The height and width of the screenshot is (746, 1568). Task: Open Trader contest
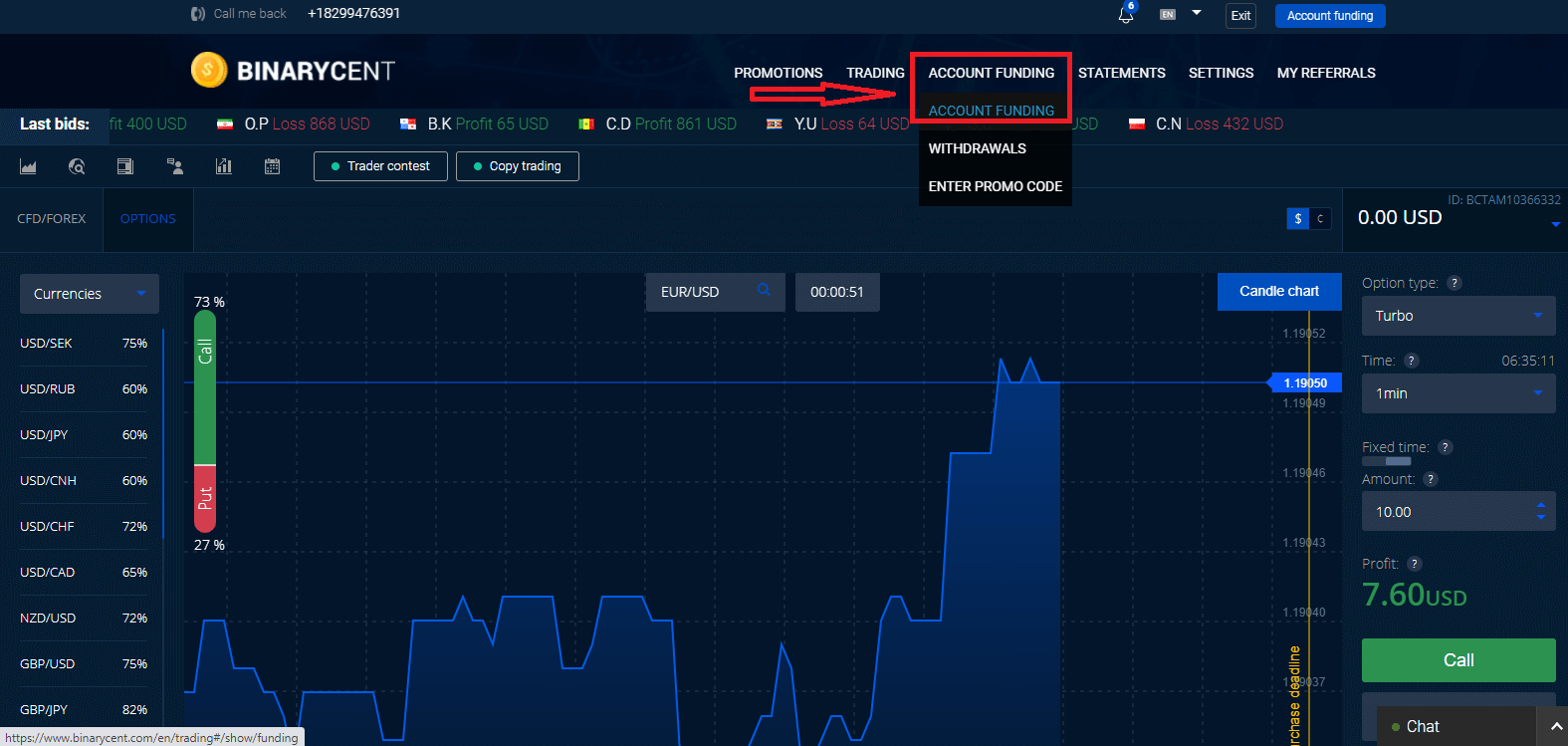[x=380, y=166]
